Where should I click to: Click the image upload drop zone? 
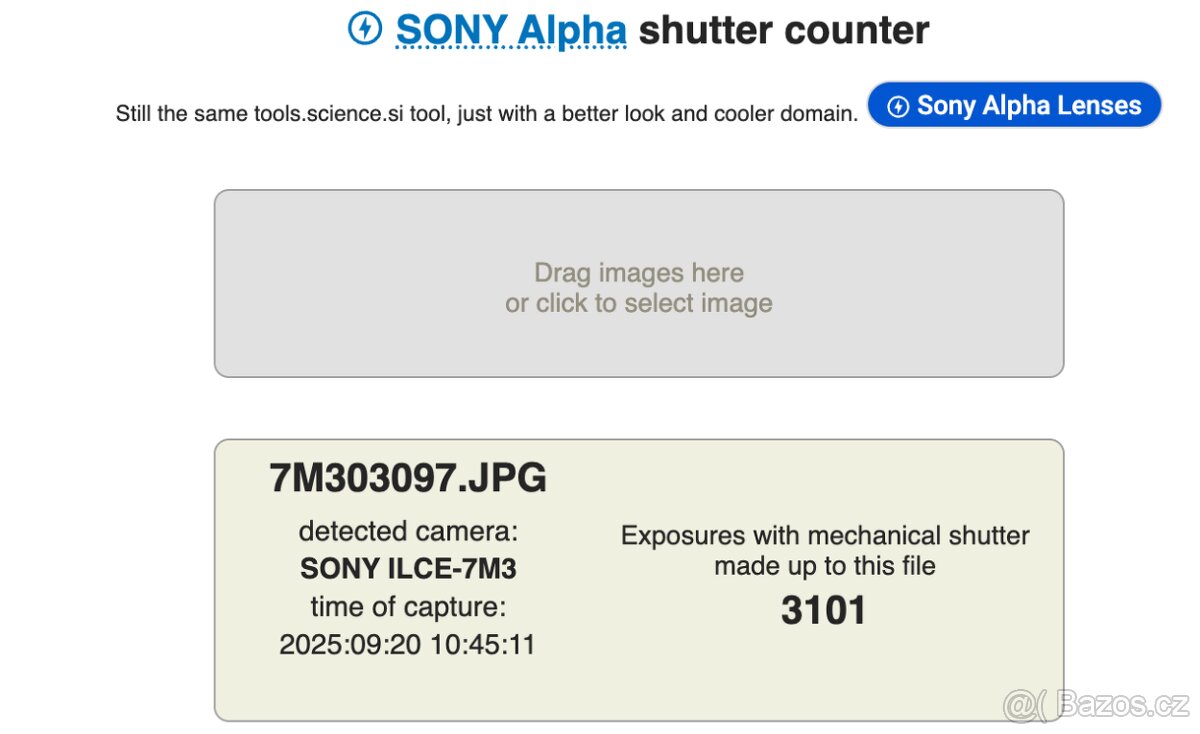click(638, 283)
